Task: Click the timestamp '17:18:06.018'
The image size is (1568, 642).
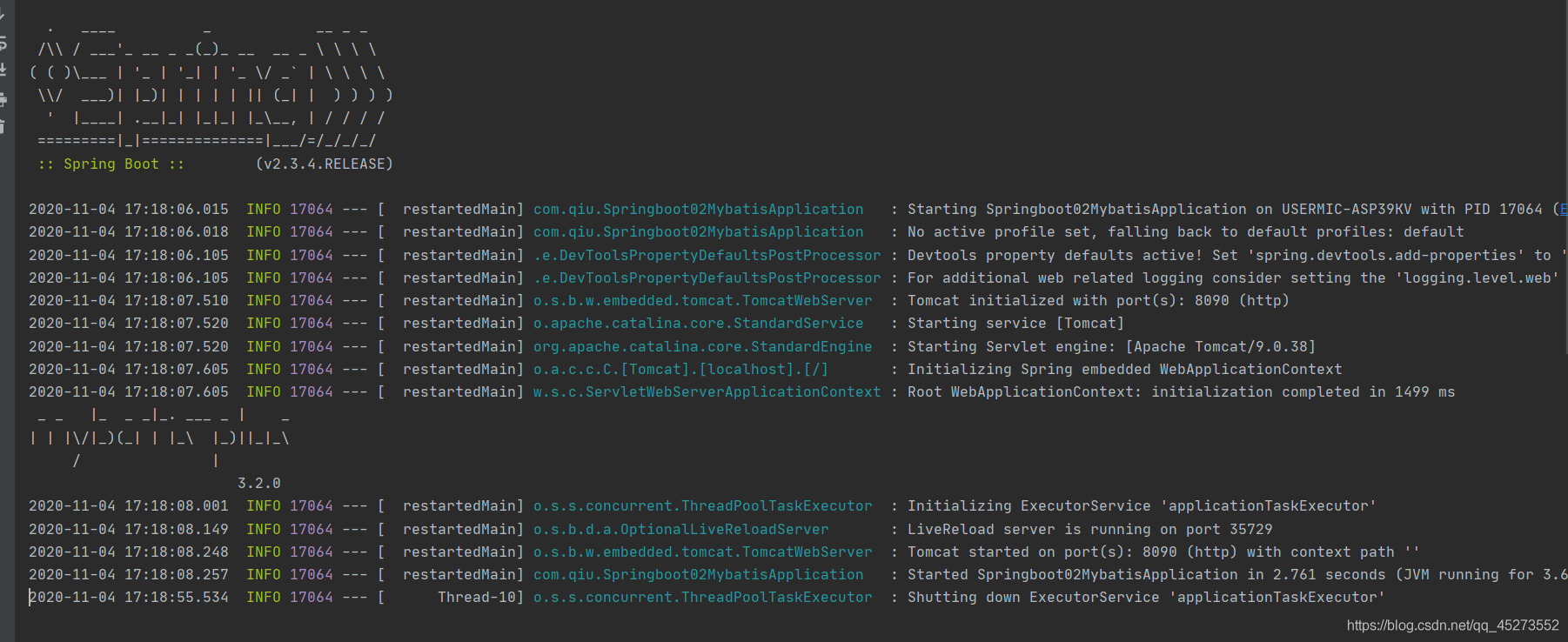Action: [177, 231]
